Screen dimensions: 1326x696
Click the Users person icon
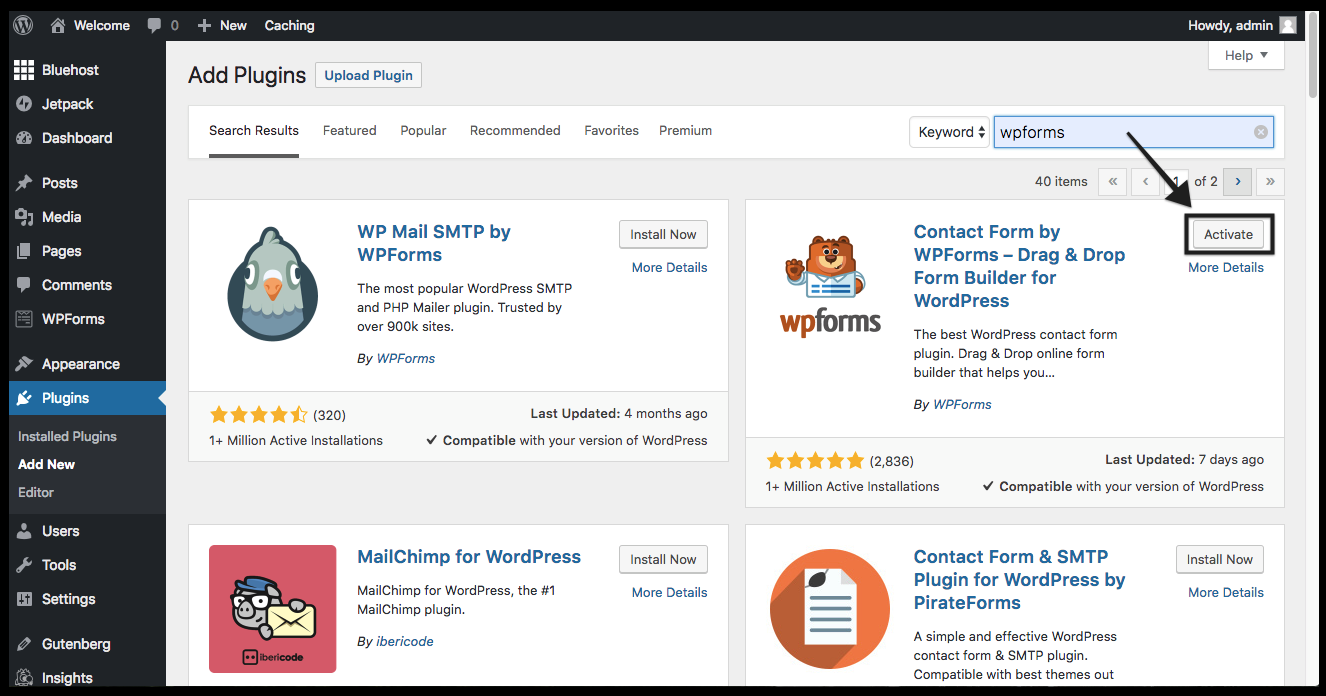click(x=24, y=531)
